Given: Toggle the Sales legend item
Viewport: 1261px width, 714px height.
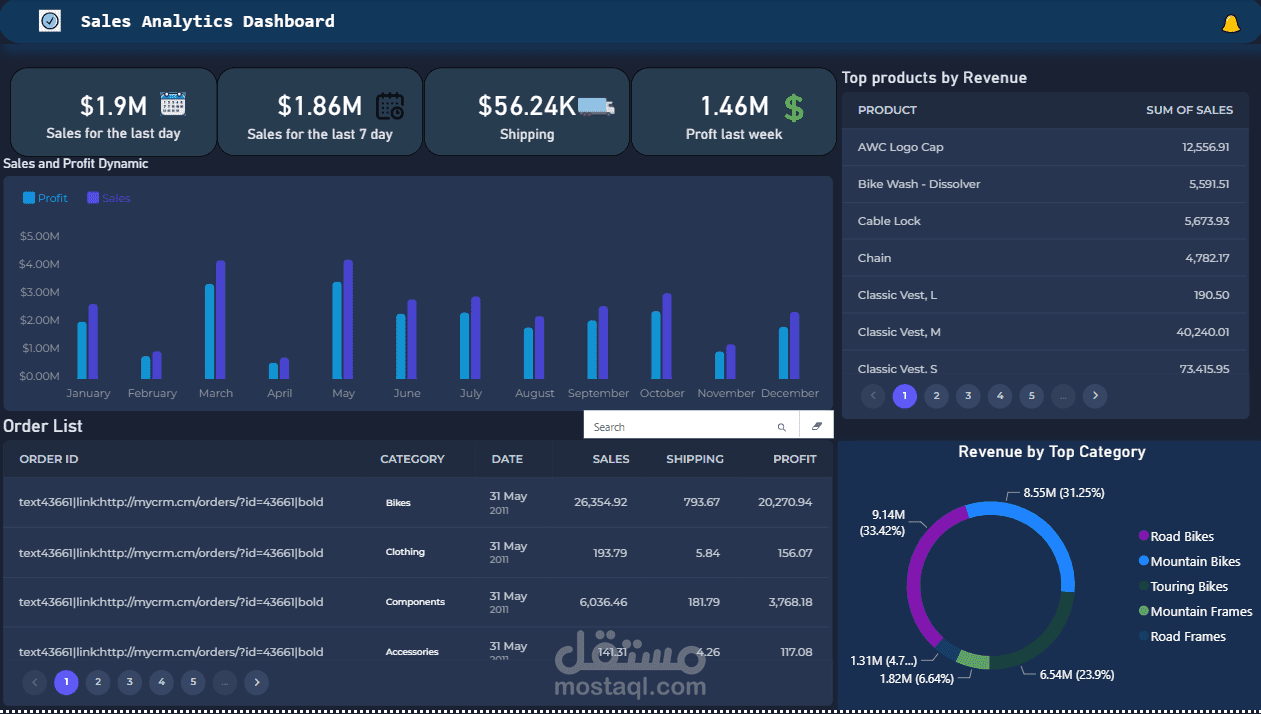Looking at the screenshot, I should click(x=109, y=198).
